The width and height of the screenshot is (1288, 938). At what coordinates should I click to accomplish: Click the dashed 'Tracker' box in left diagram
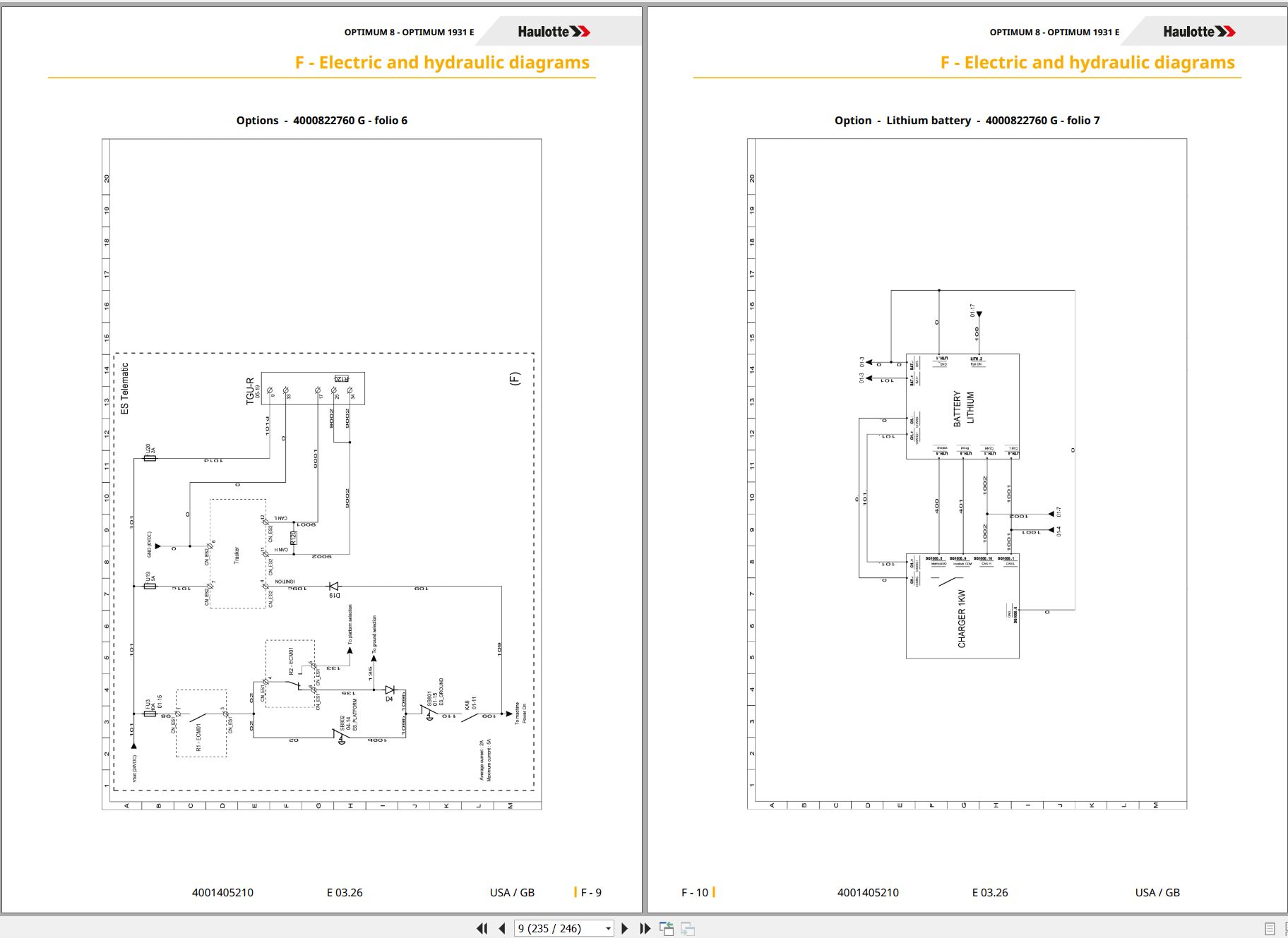tap(238, 554)
